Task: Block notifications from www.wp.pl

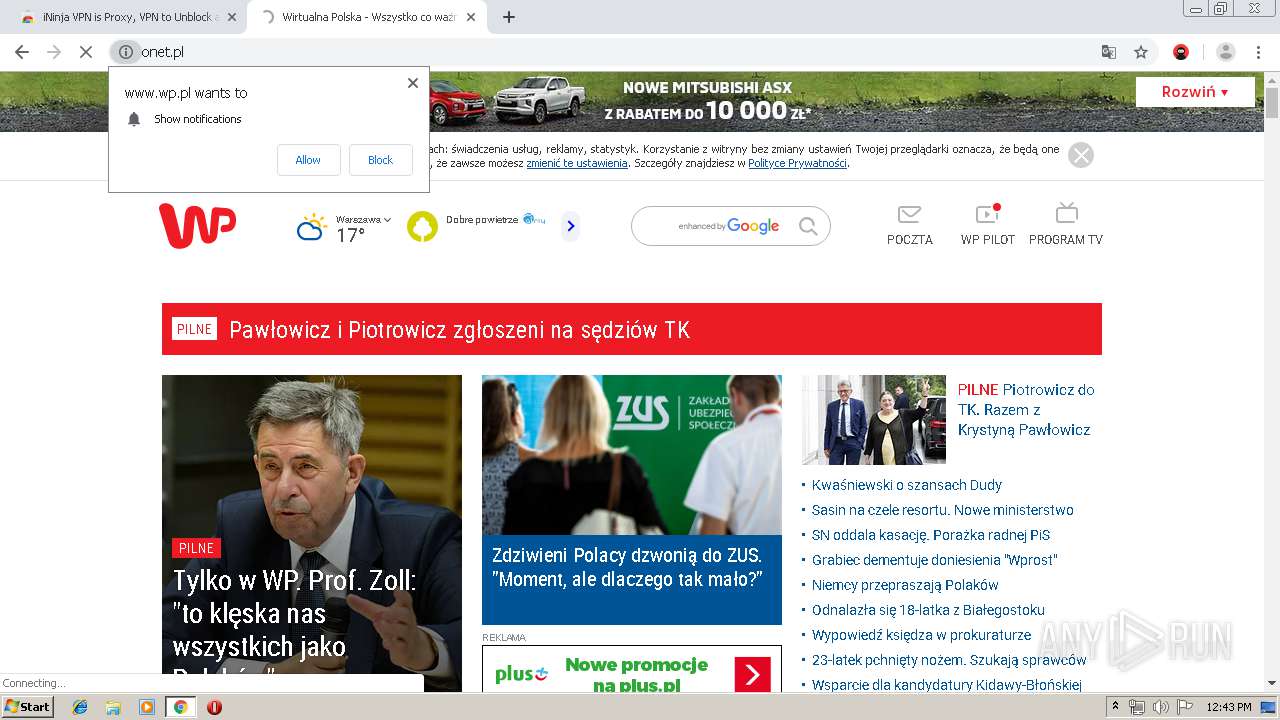Action: [x=380, y=160]
